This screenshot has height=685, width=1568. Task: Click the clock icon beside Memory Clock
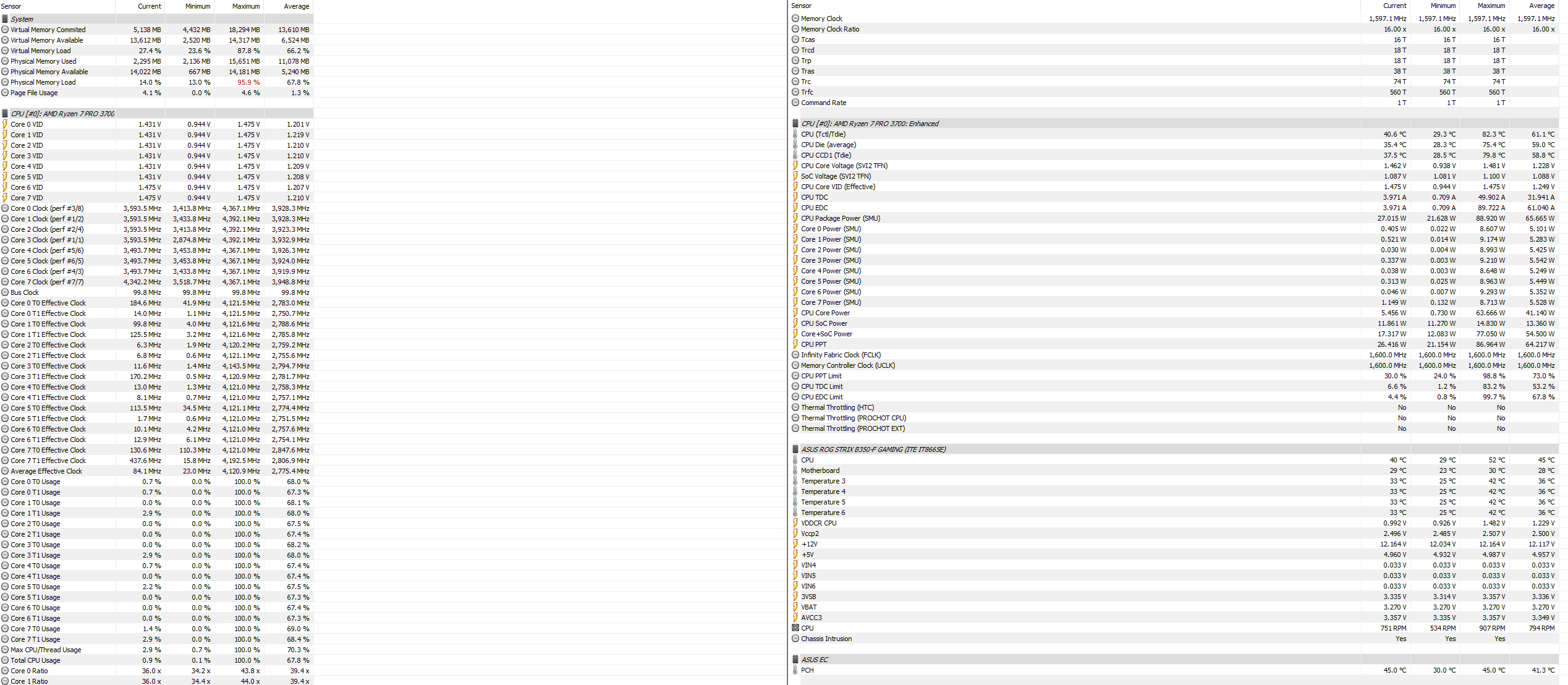[795, 19]
